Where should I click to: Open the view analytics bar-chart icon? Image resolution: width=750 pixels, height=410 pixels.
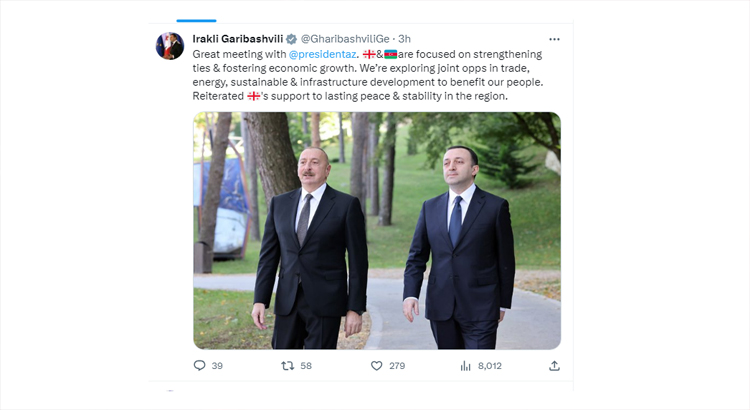(465, 366)
